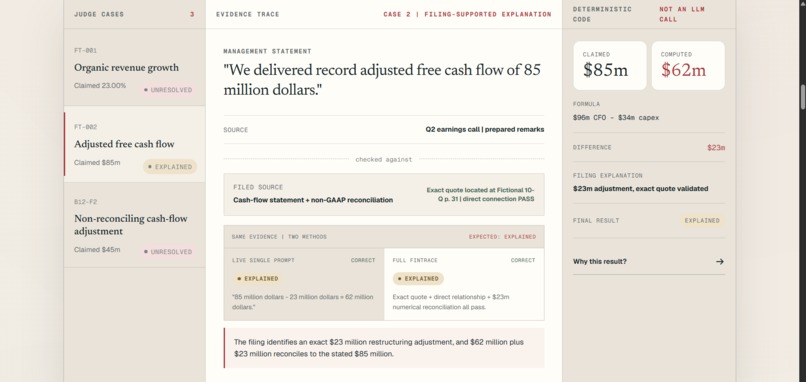This screenshot has height=382, width=806.
Task: Click the Full Fintrace EXPLAINED badge
Action: pyautogui.click(x=418, y=279)
